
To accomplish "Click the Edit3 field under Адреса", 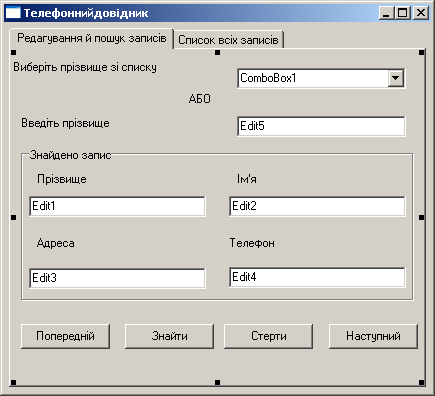I will point(117,278).
